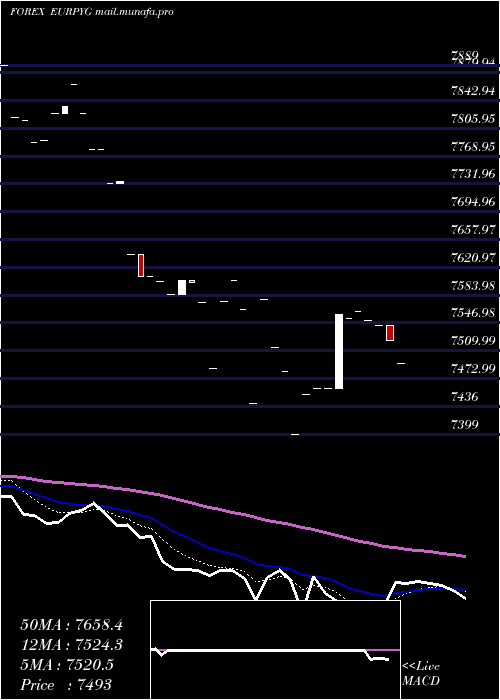
Task: Click the 7436 price axis label
Action: [x=465, y=396]
